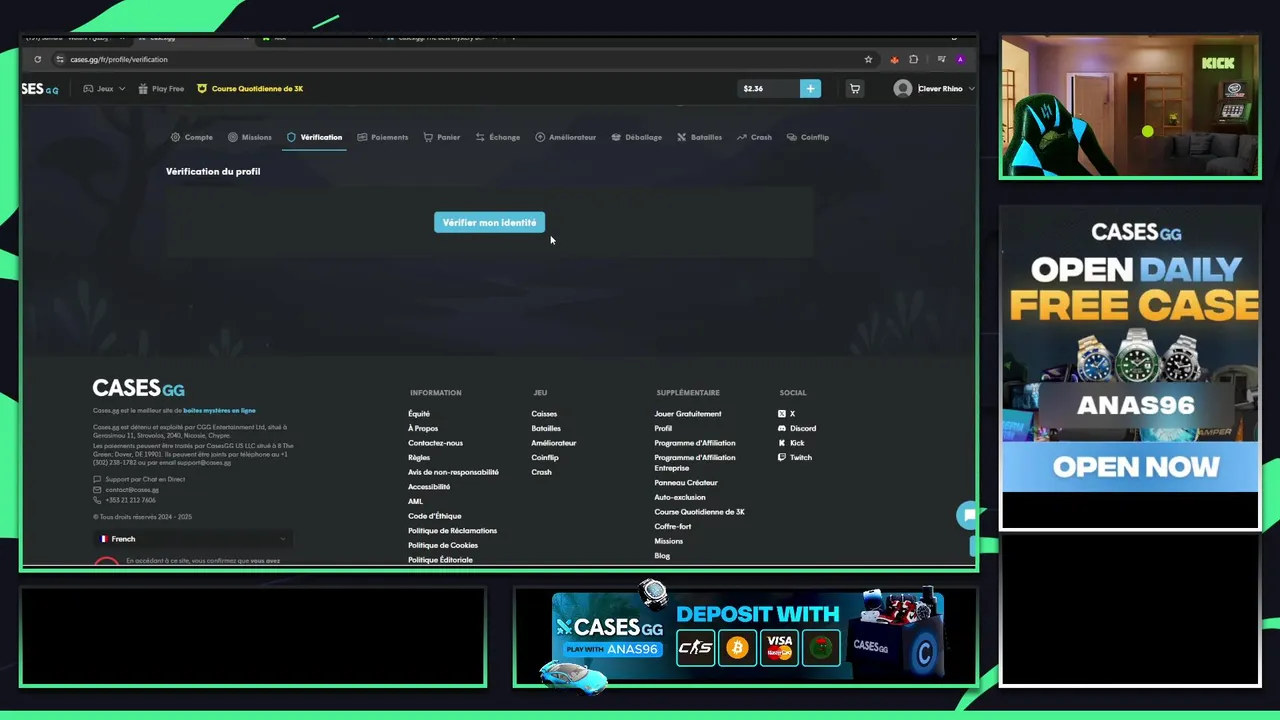Image resolution: width=1280 pixels, height=720 pixels.
Task: Click the CASES GG footer logo
Action: pyautogui.click(x=139, y=388)
